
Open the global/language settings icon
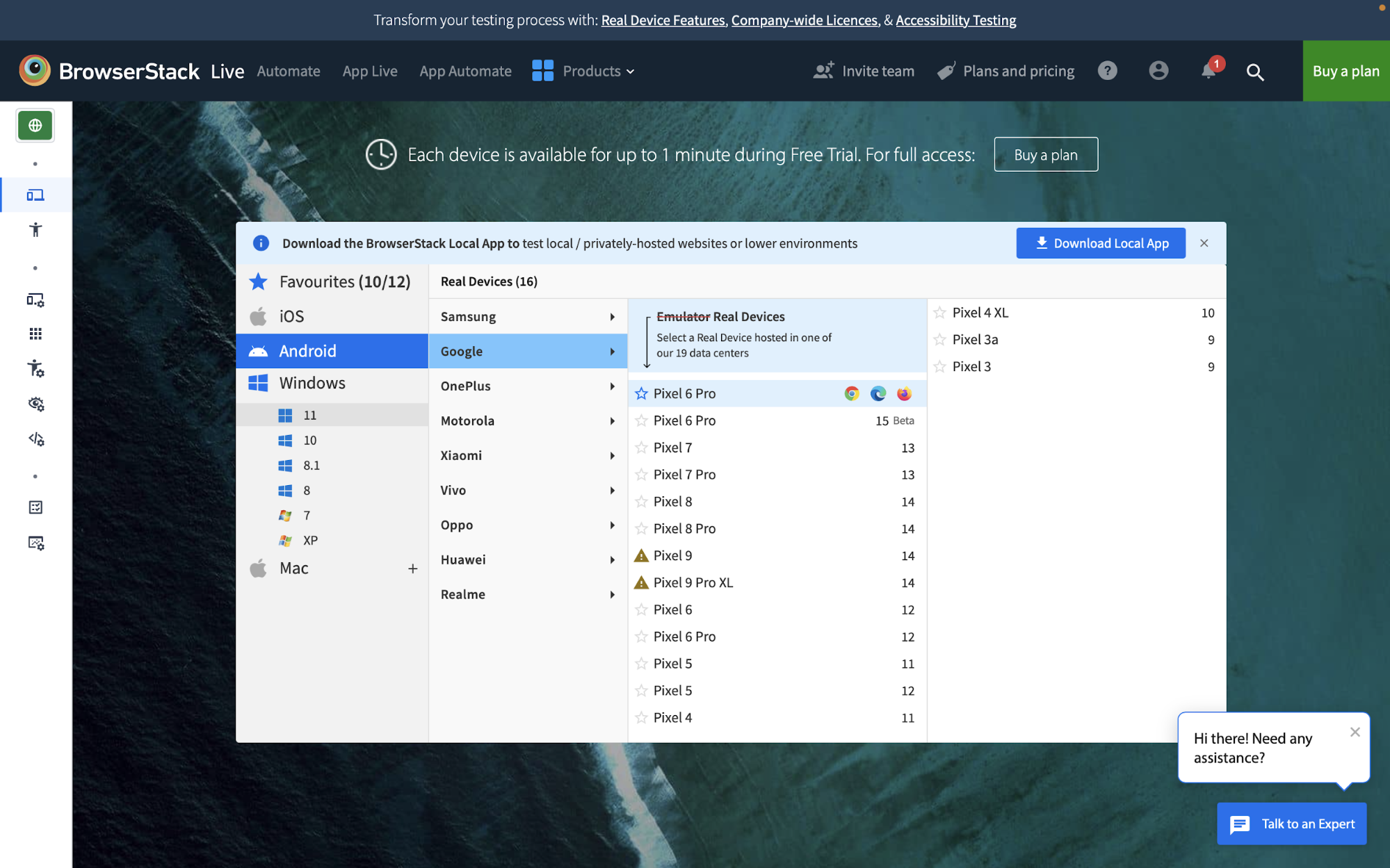pos(35,124)
